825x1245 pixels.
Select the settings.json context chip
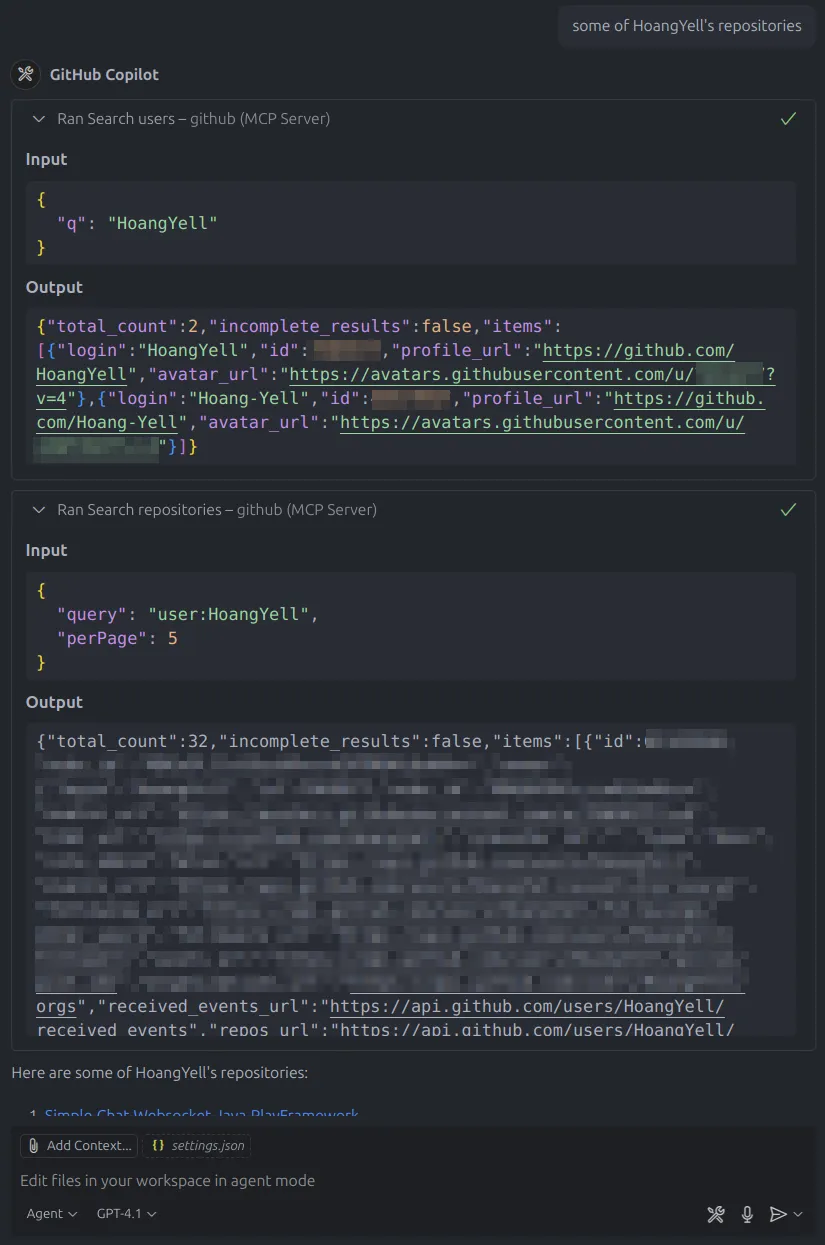[x=196, y=1145]
